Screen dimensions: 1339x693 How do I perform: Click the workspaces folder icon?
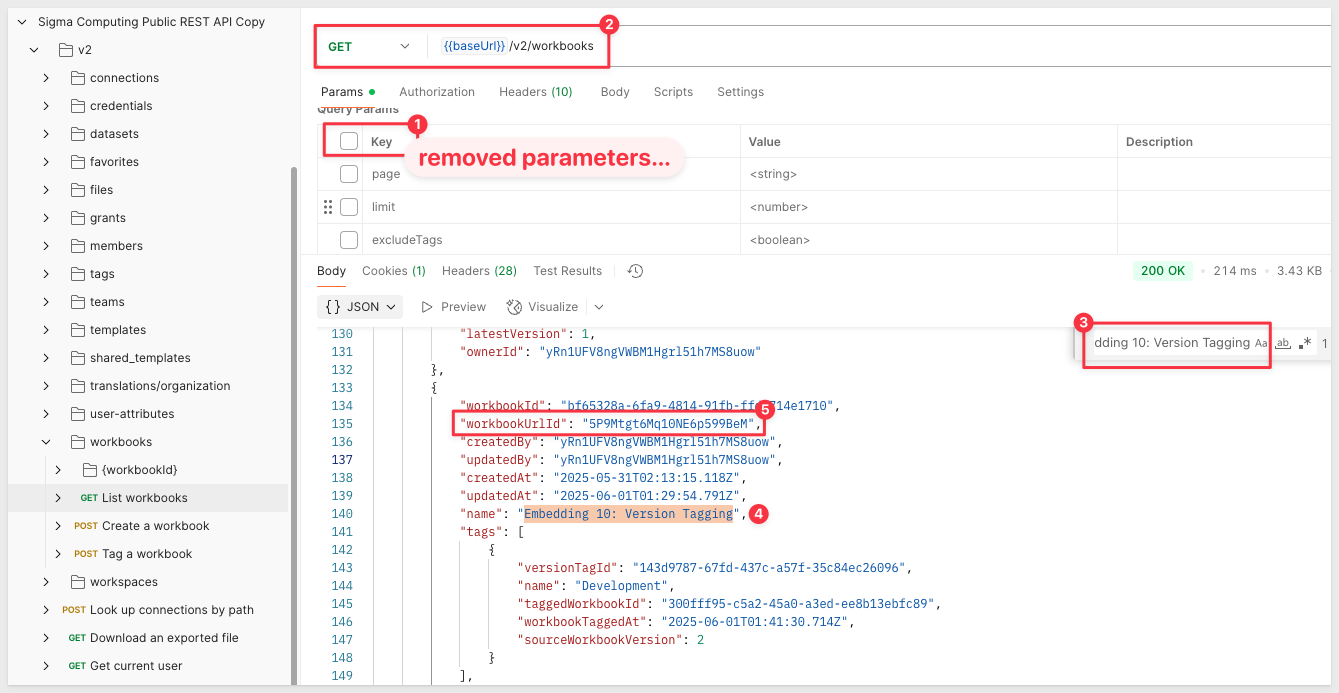click(78, 582)
